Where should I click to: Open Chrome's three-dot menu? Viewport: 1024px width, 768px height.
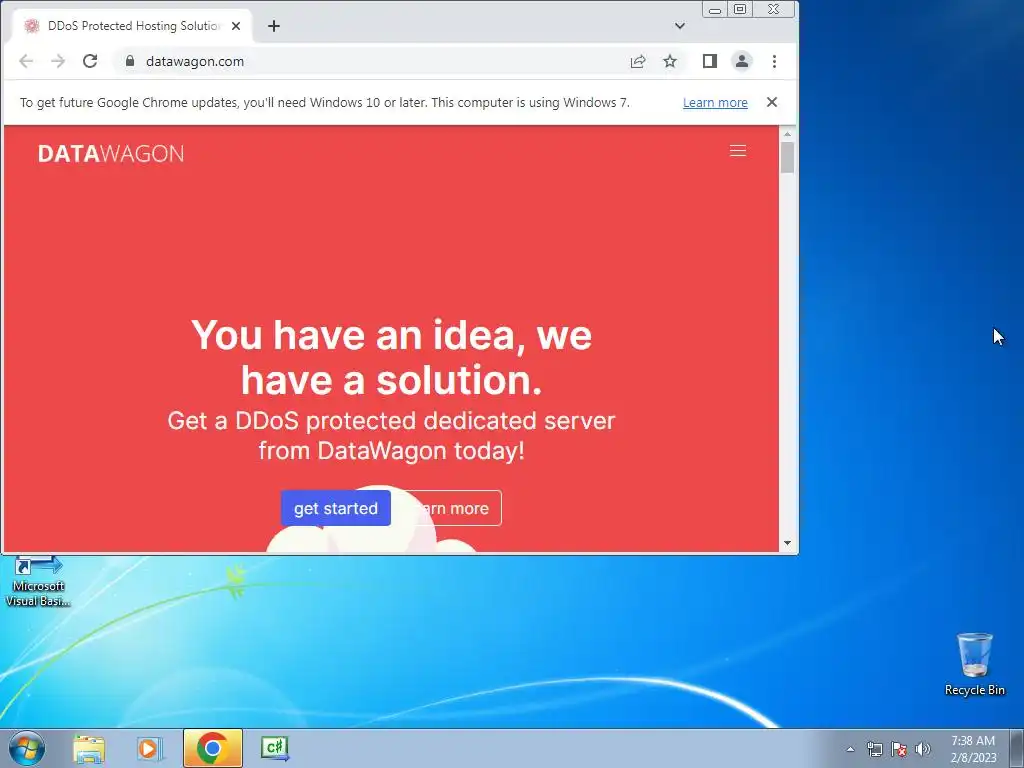pyautogui.click(x=775, y=61)
